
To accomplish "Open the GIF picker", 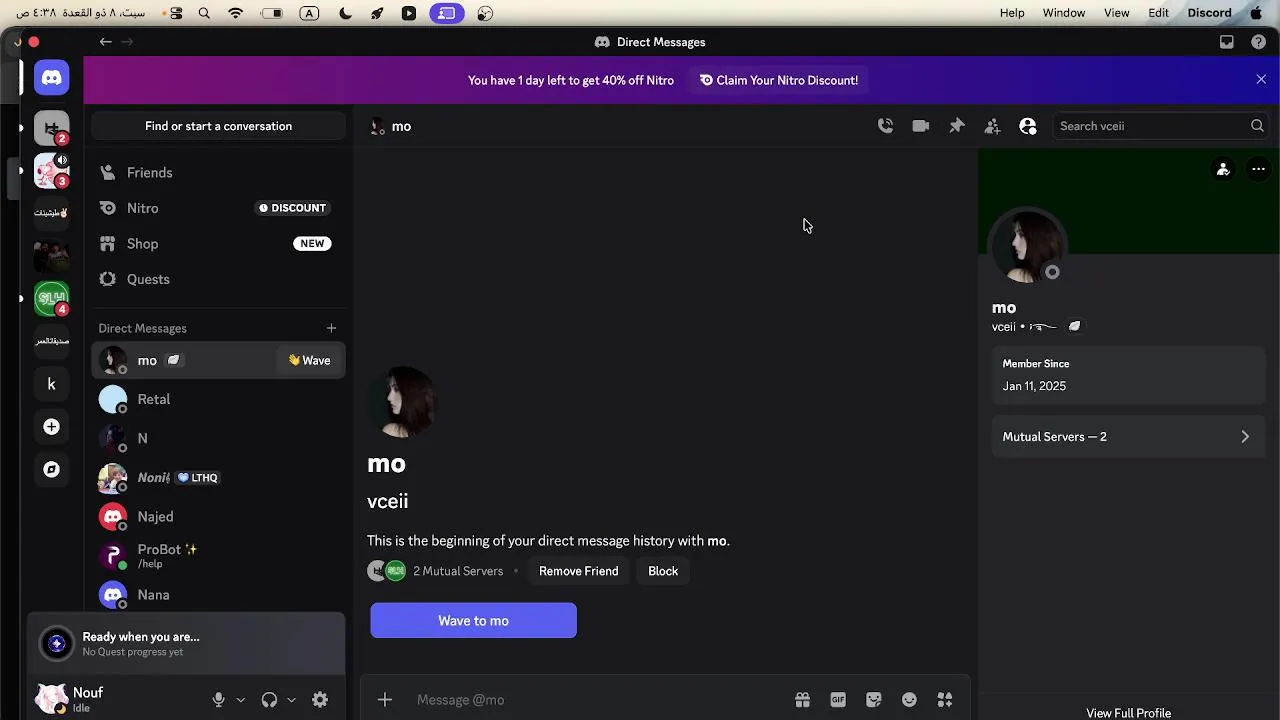I will click(838, 700).
